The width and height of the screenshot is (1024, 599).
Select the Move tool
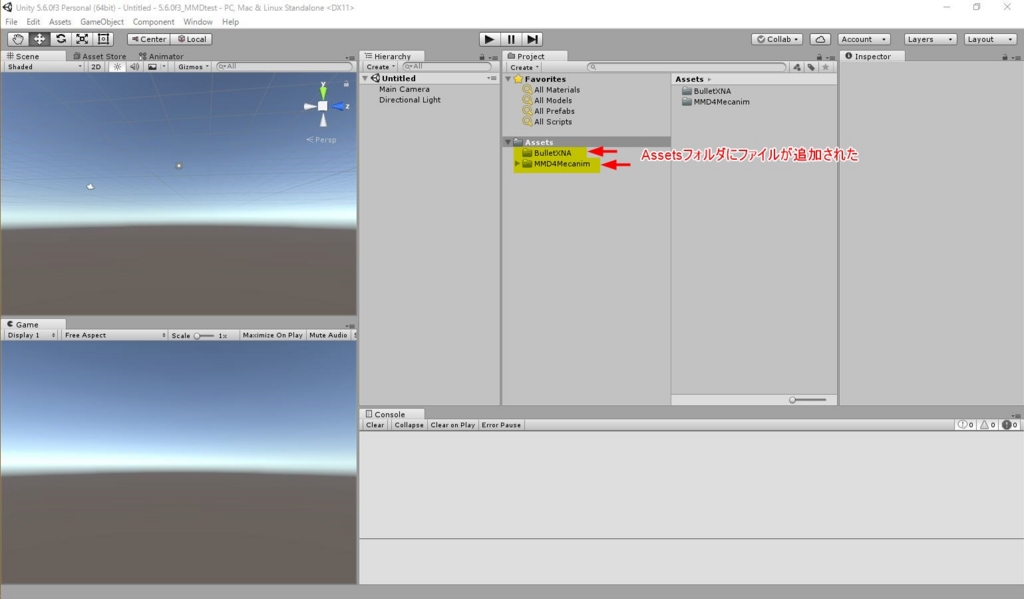[x=39, y=39]
